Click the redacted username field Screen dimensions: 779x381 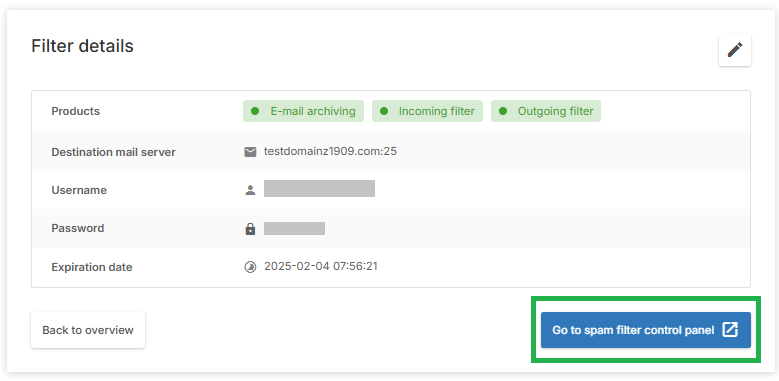click(319, 189)
